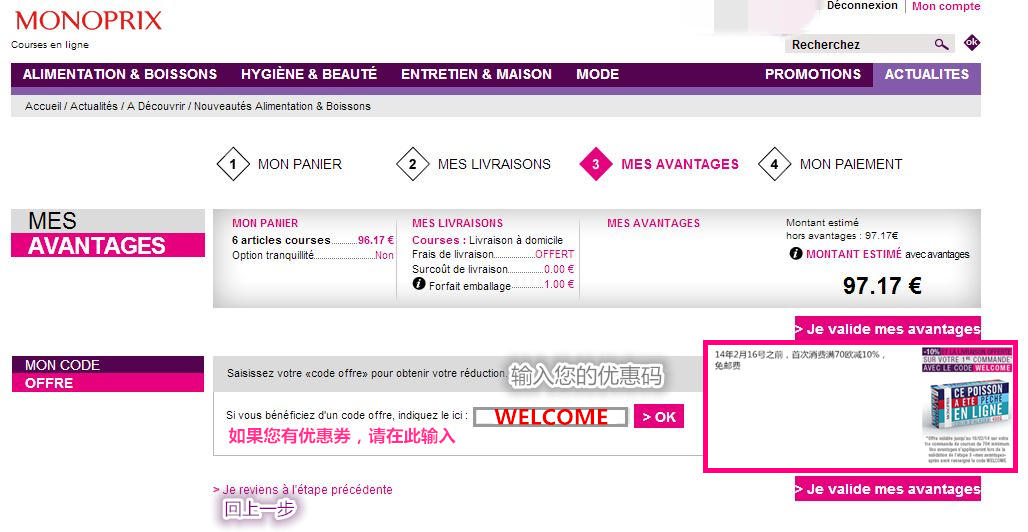Click the purple diamond OK search icon
Screen dimensions: 1028x532
click(x=972, y=43)
